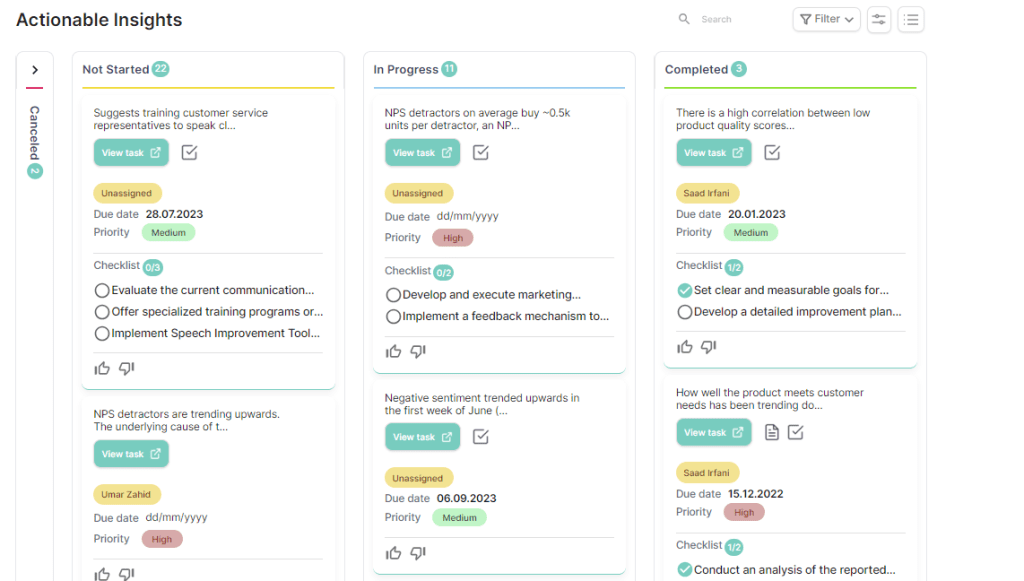Thumbs up the 'NPS detractors are trending' card
Image resolution: width=1024 pixels, height=581 pixels.
[102, 574]
